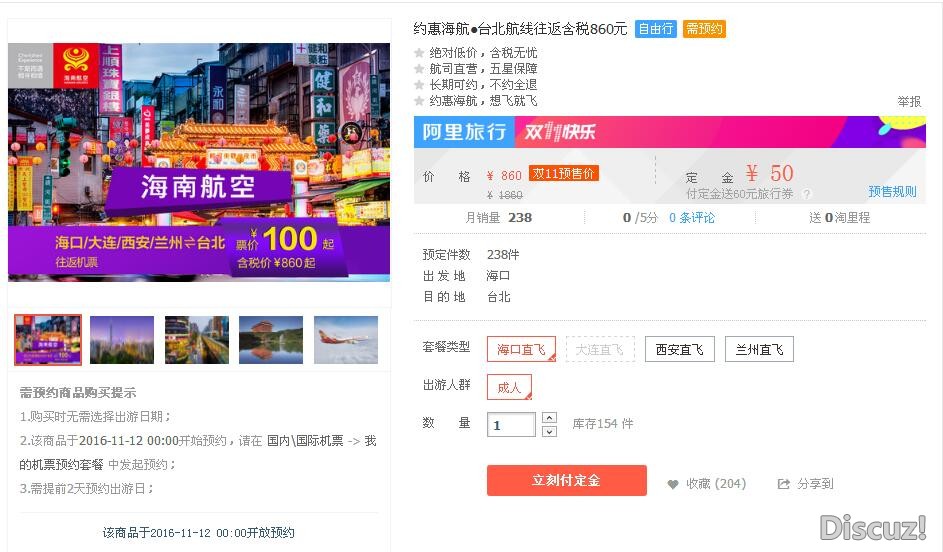Click the share icon beside 分享到

point(783,483)
